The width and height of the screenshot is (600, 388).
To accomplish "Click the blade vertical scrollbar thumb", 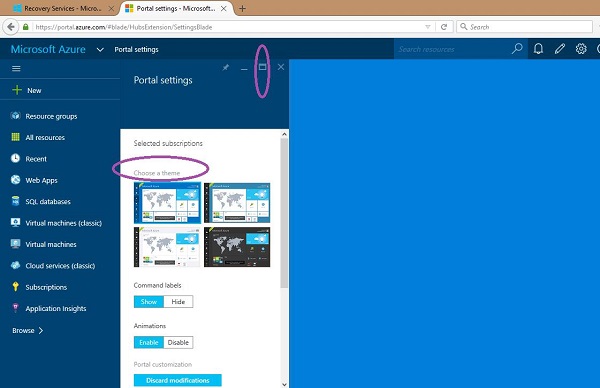I will click(x=284, y=213).
